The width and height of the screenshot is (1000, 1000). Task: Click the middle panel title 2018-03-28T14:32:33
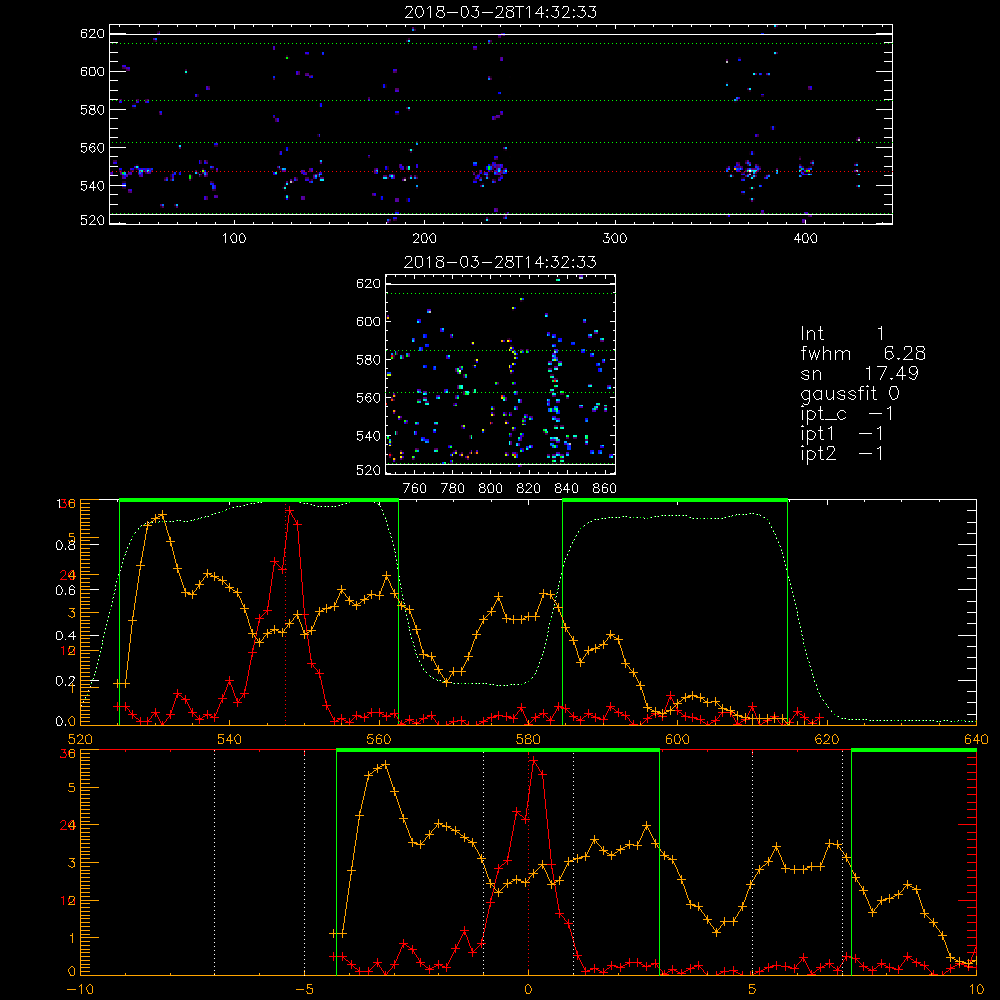point(500,262)
